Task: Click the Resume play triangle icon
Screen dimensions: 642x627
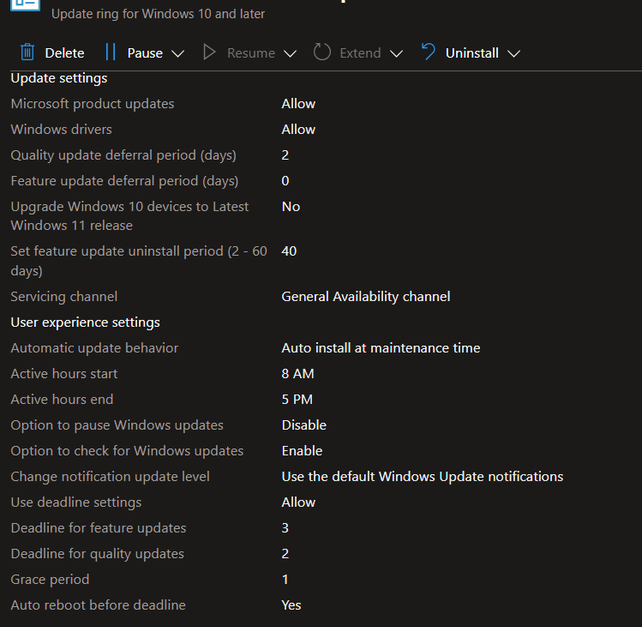Action: point(209,52)
